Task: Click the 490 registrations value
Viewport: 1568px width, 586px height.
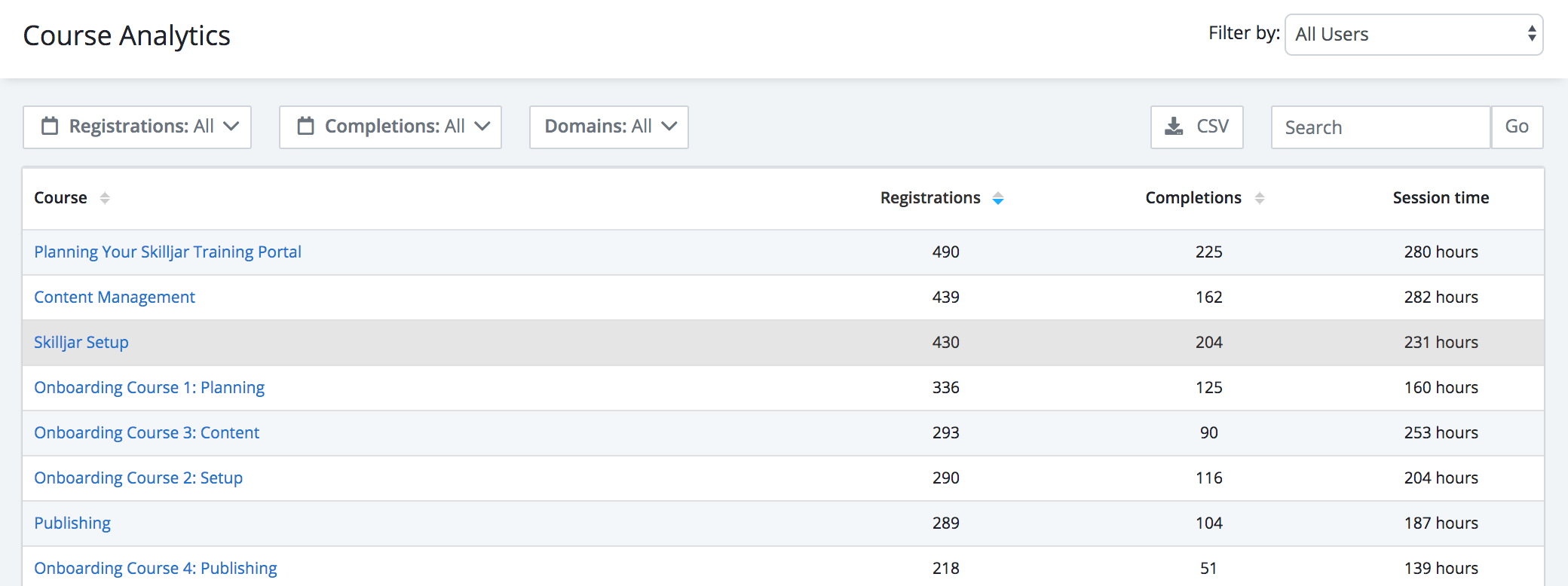Action: click(946, 252)
